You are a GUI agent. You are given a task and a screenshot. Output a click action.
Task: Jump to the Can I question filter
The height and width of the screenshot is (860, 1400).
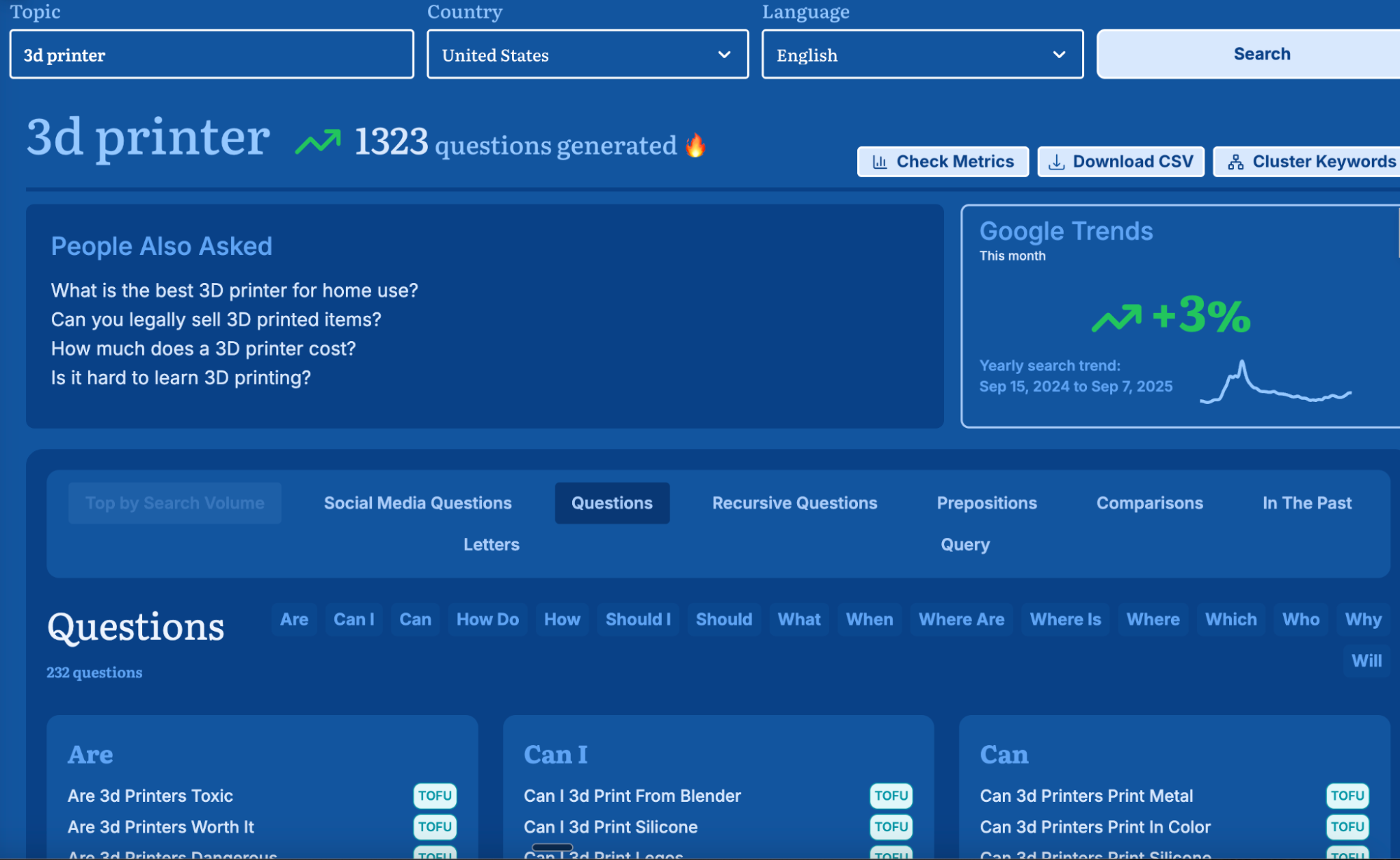point(354,619)
